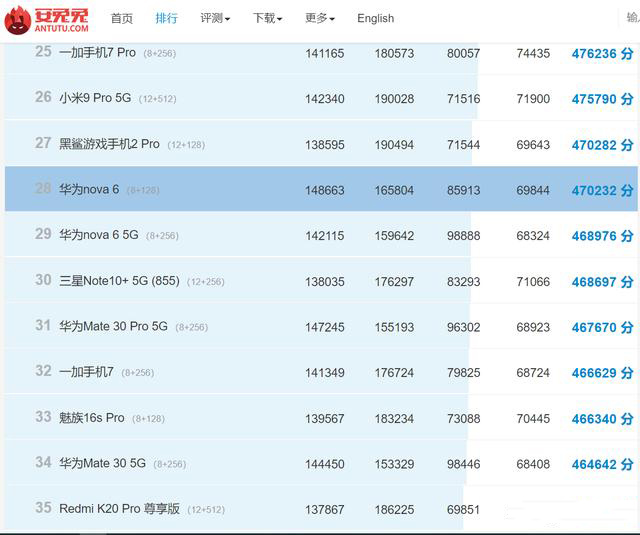Screen dimensions: 640x535
Task: Expand the 下载 dropdown menu
Action: (x=267, y=18)
